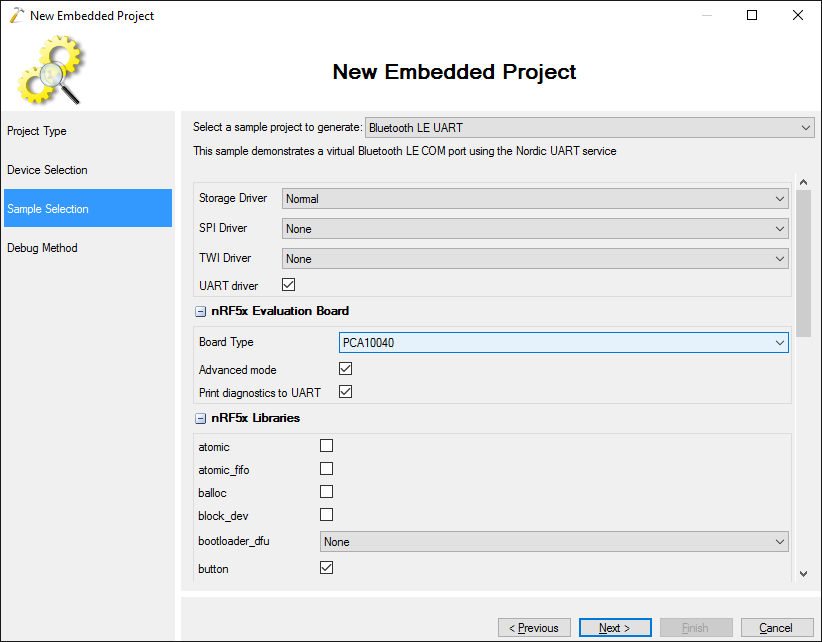822x642 pixels.
Task: Open the Board Type PCA10040 dropdown
Action: click(564, 342)
